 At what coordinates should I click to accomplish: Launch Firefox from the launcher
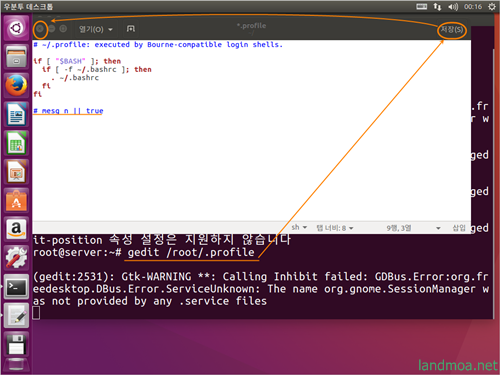click(x=16, y=85)
